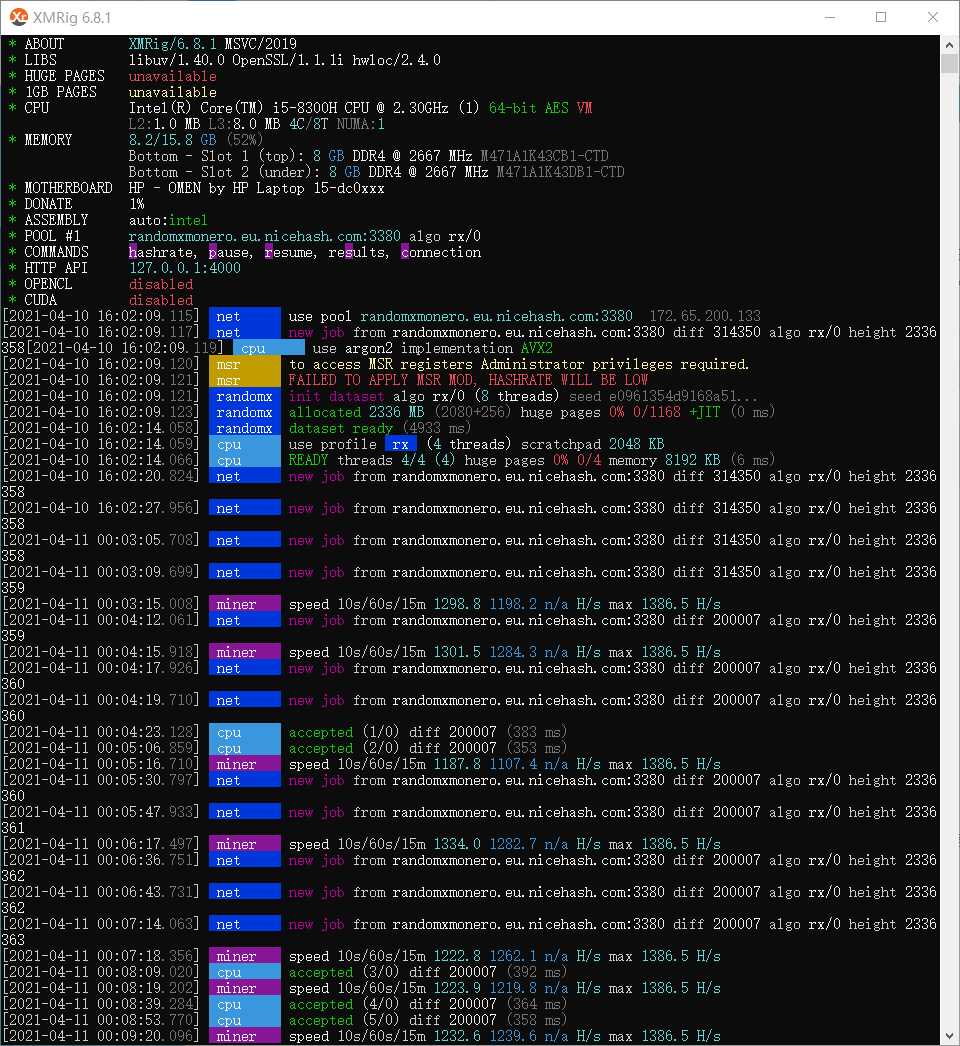The height and width of the screenshot is (1046, 960).
Task: Click the '1222.8' hashrate speed value
Action: click(457, 957)
